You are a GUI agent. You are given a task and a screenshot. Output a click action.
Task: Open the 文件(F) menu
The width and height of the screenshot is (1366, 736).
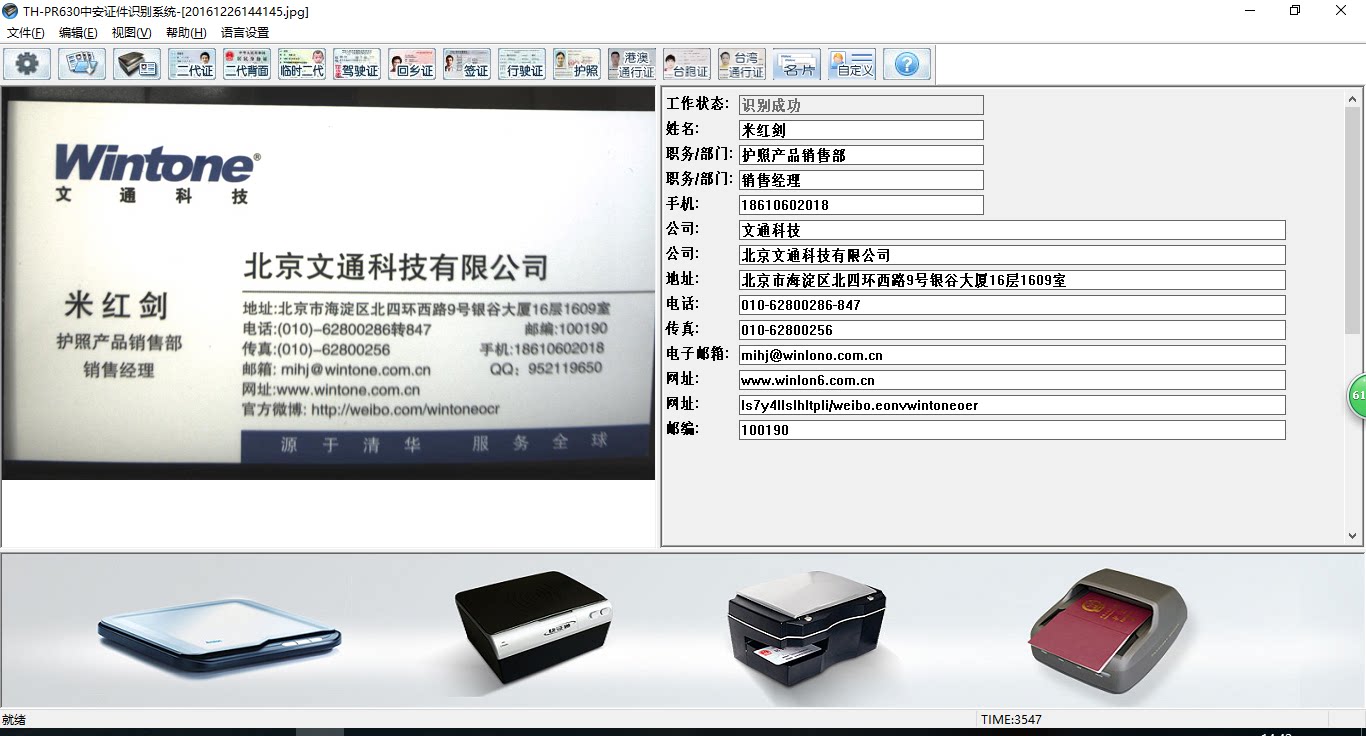click(26, 33)
